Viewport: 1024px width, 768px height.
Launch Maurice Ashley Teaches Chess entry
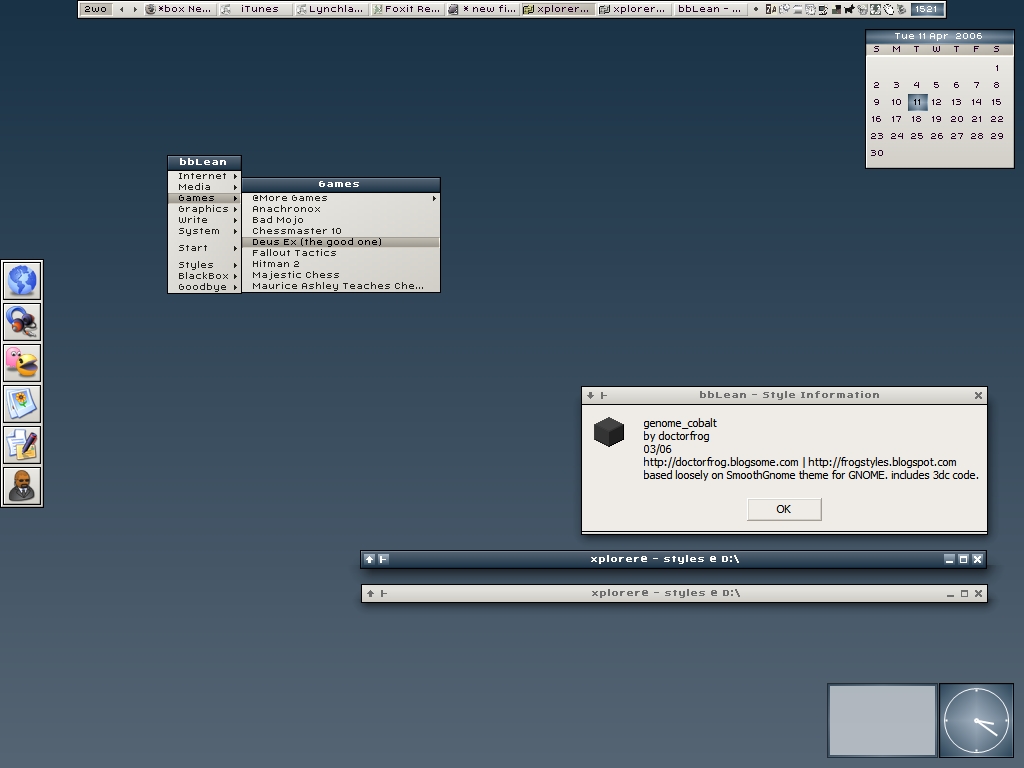[x=341, y=286]
